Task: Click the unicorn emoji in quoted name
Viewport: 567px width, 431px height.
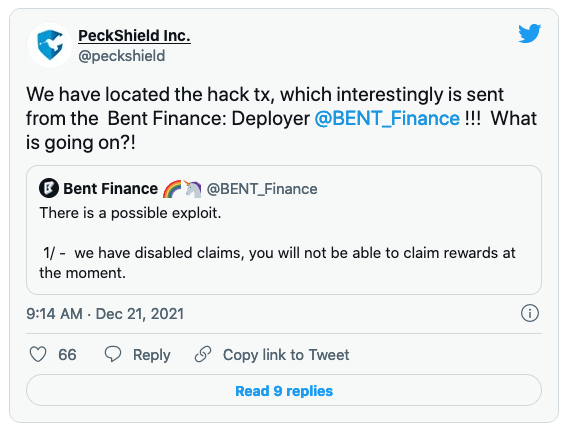Action: pyautogui.click(x=193, y=189)
